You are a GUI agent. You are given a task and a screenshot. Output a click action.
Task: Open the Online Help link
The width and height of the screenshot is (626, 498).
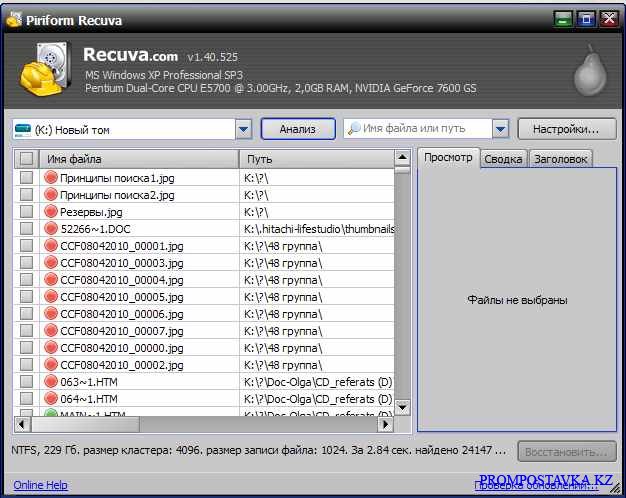(40, 485)
